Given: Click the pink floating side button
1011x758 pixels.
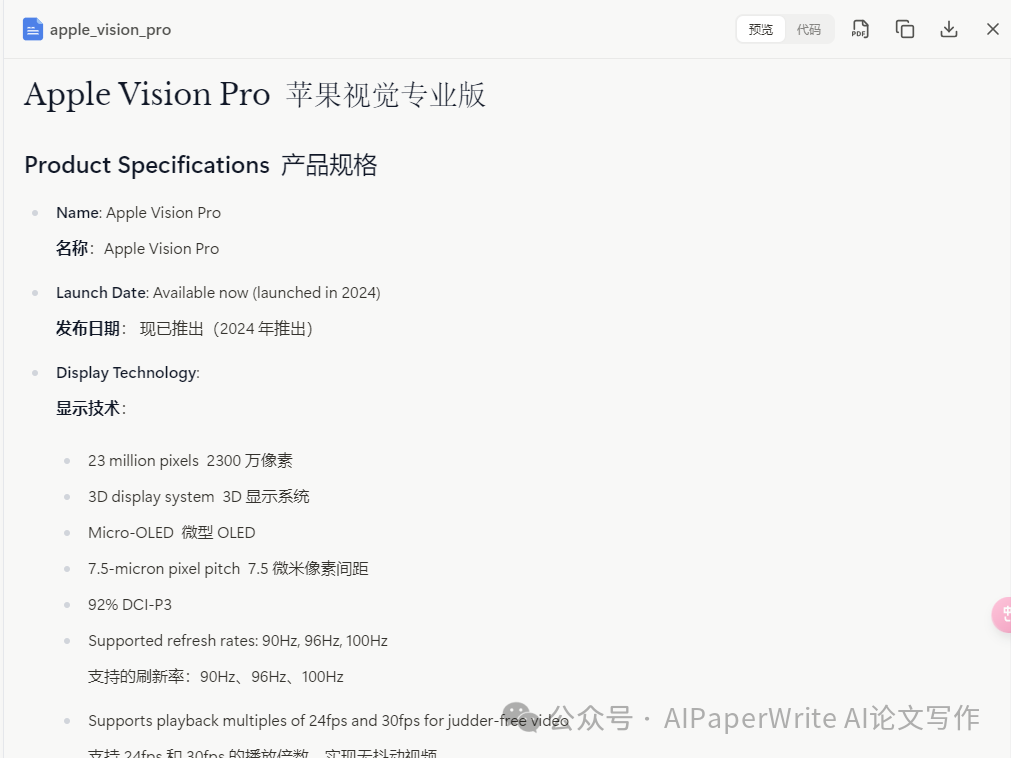Looking at the screenshot, I should pos(1001,615).
